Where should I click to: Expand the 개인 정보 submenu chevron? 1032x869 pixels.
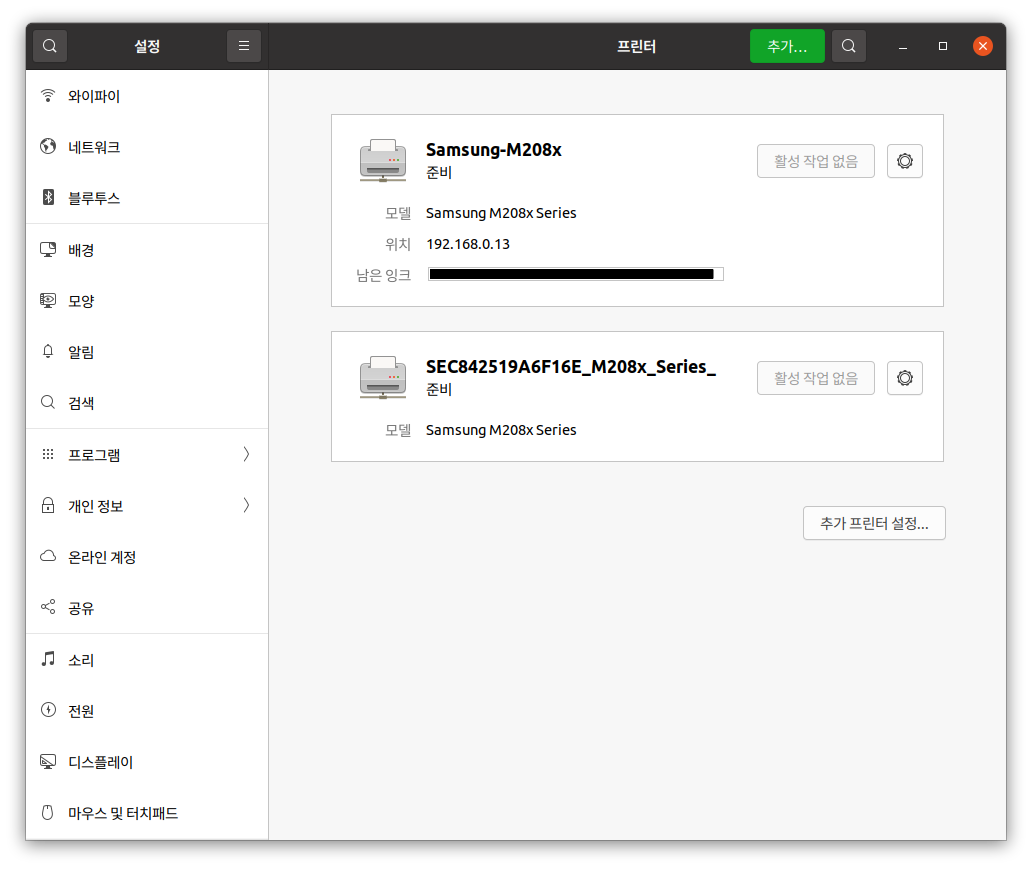point(246,506)
